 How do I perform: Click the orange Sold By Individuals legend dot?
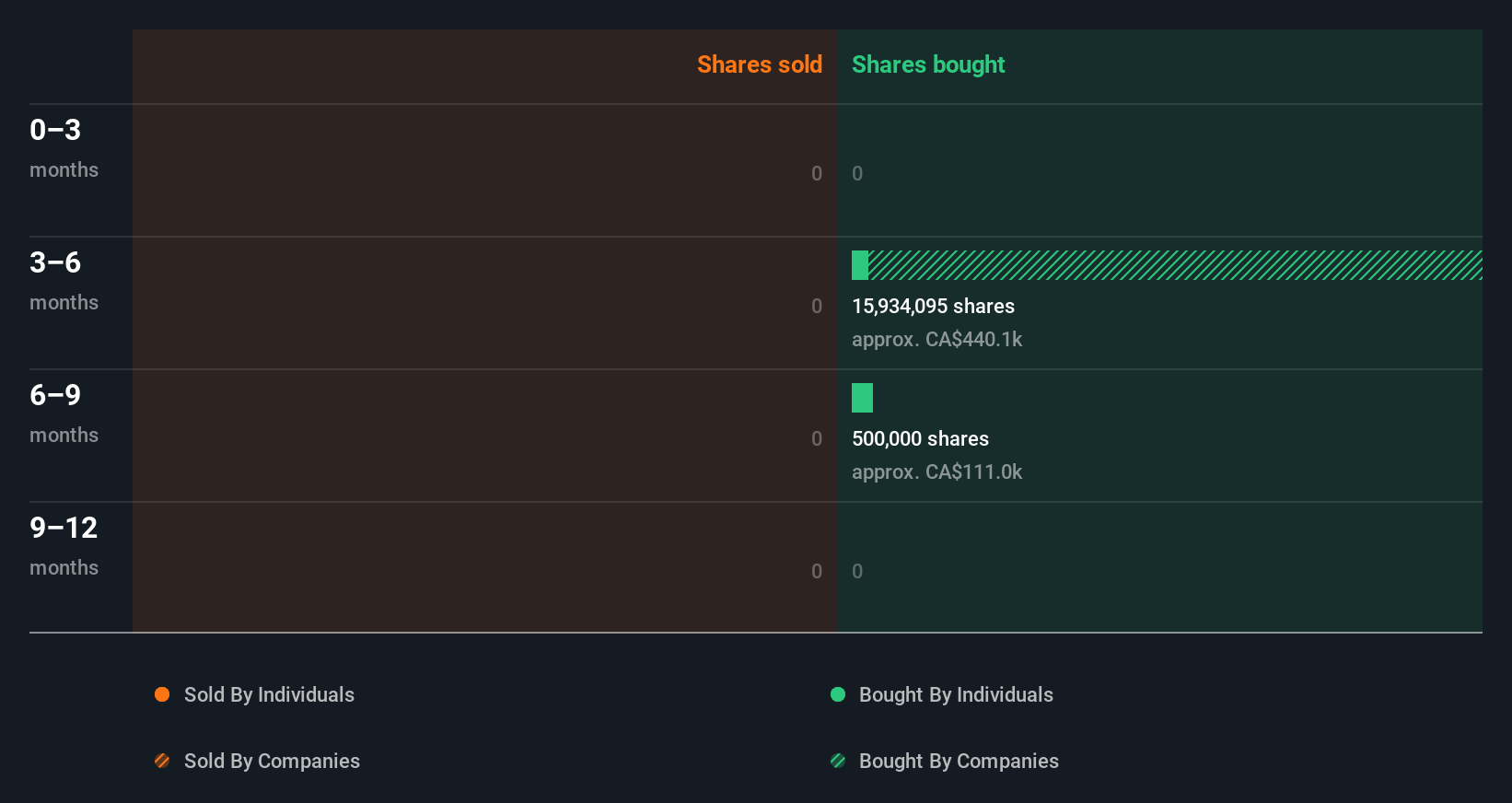162,694
